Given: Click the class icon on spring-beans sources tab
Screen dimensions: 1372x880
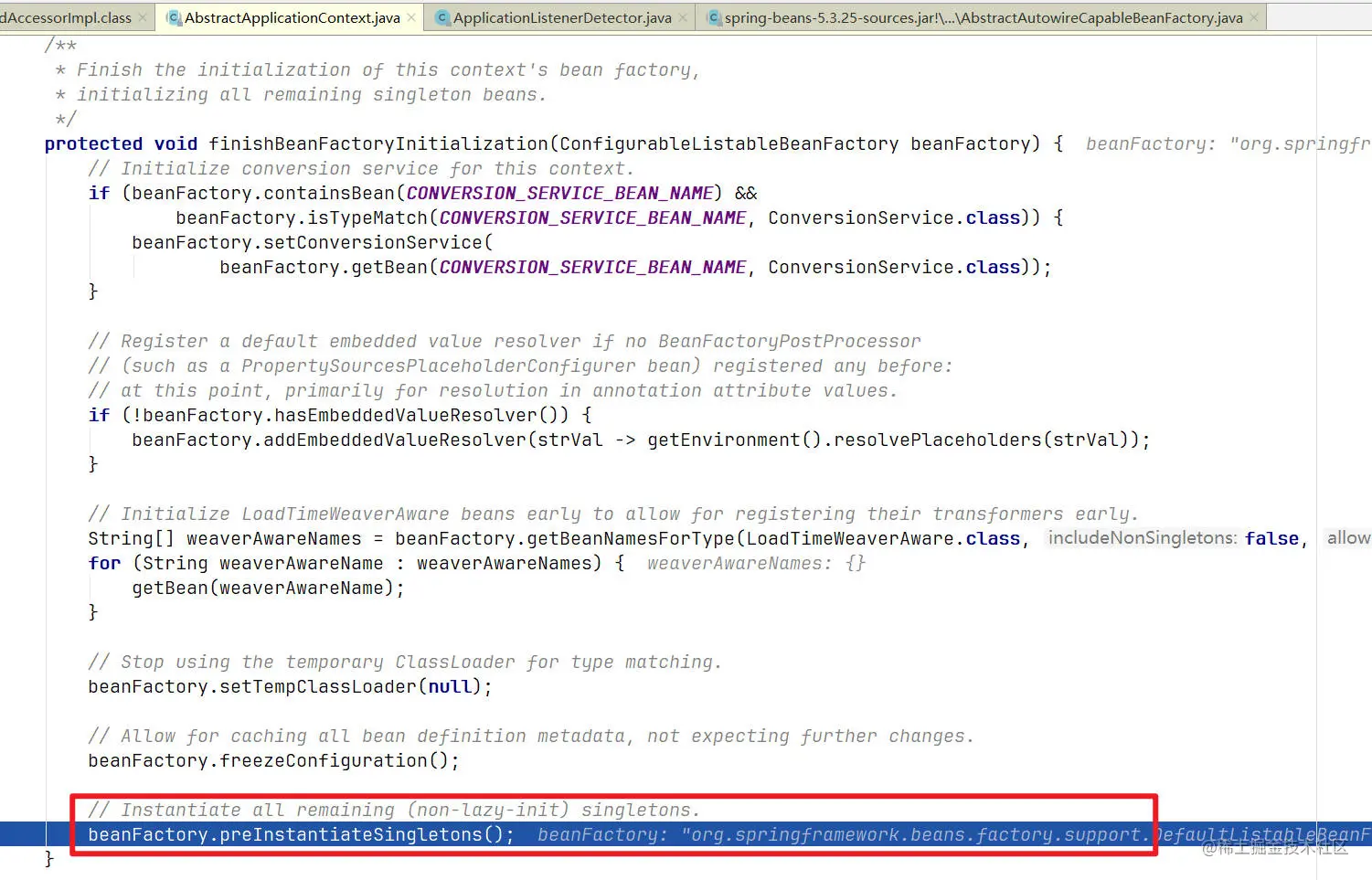Looking at the screenshot, I should [714, 18].
